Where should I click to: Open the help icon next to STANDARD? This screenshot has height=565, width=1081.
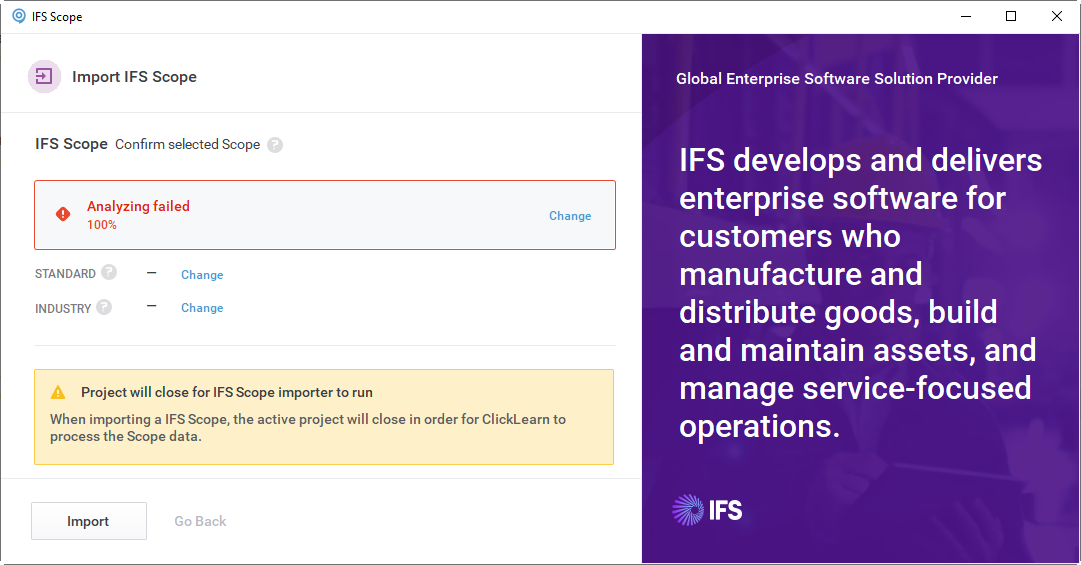[x=109, y=272]
